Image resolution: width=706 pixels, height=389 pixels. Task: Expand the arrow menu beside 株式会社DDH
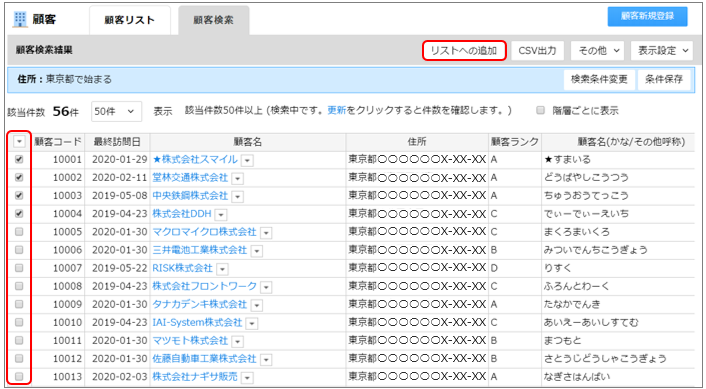coord(221,215)
